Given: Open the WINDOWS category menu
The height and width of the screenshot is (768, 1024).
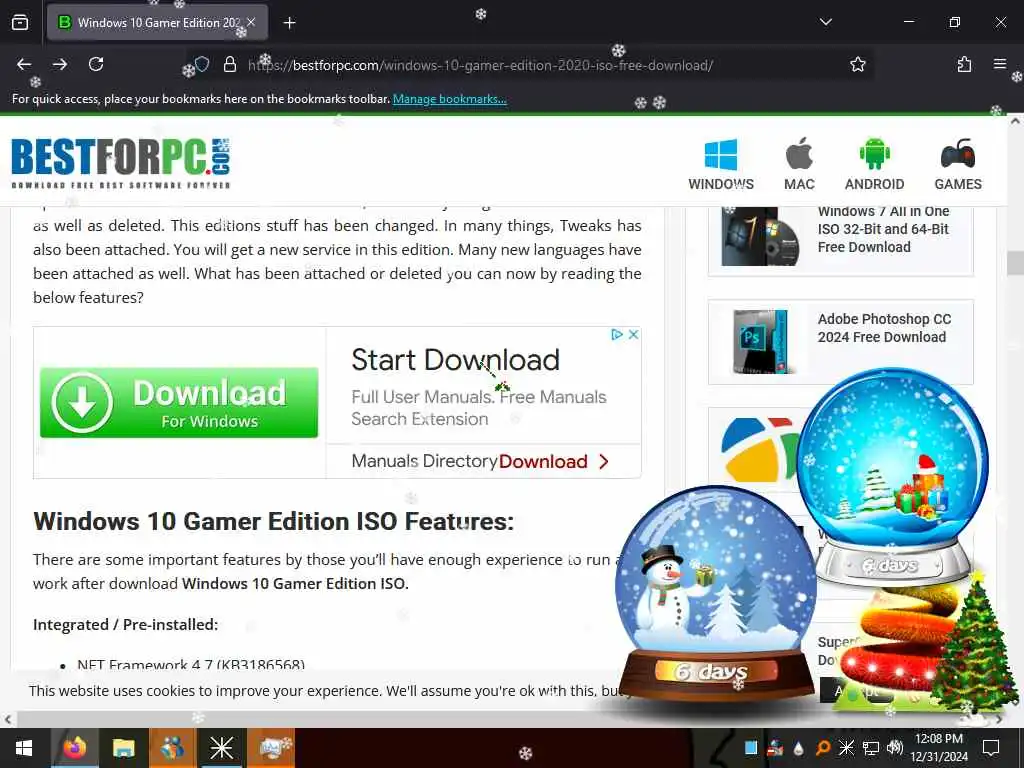Looking at the screenshot, I should [x=721, y=165].
